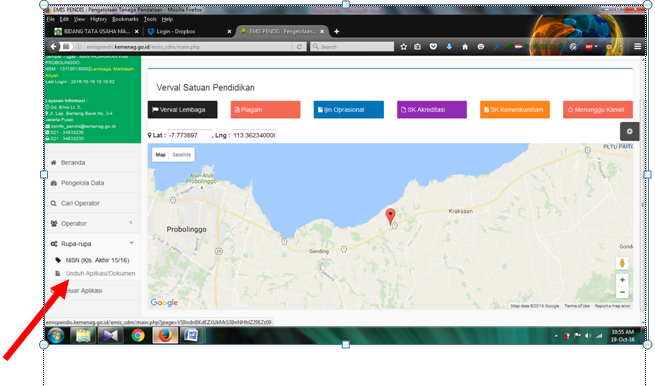Click Terms of Use under the map
655x386 pixels.
(577, 306)
